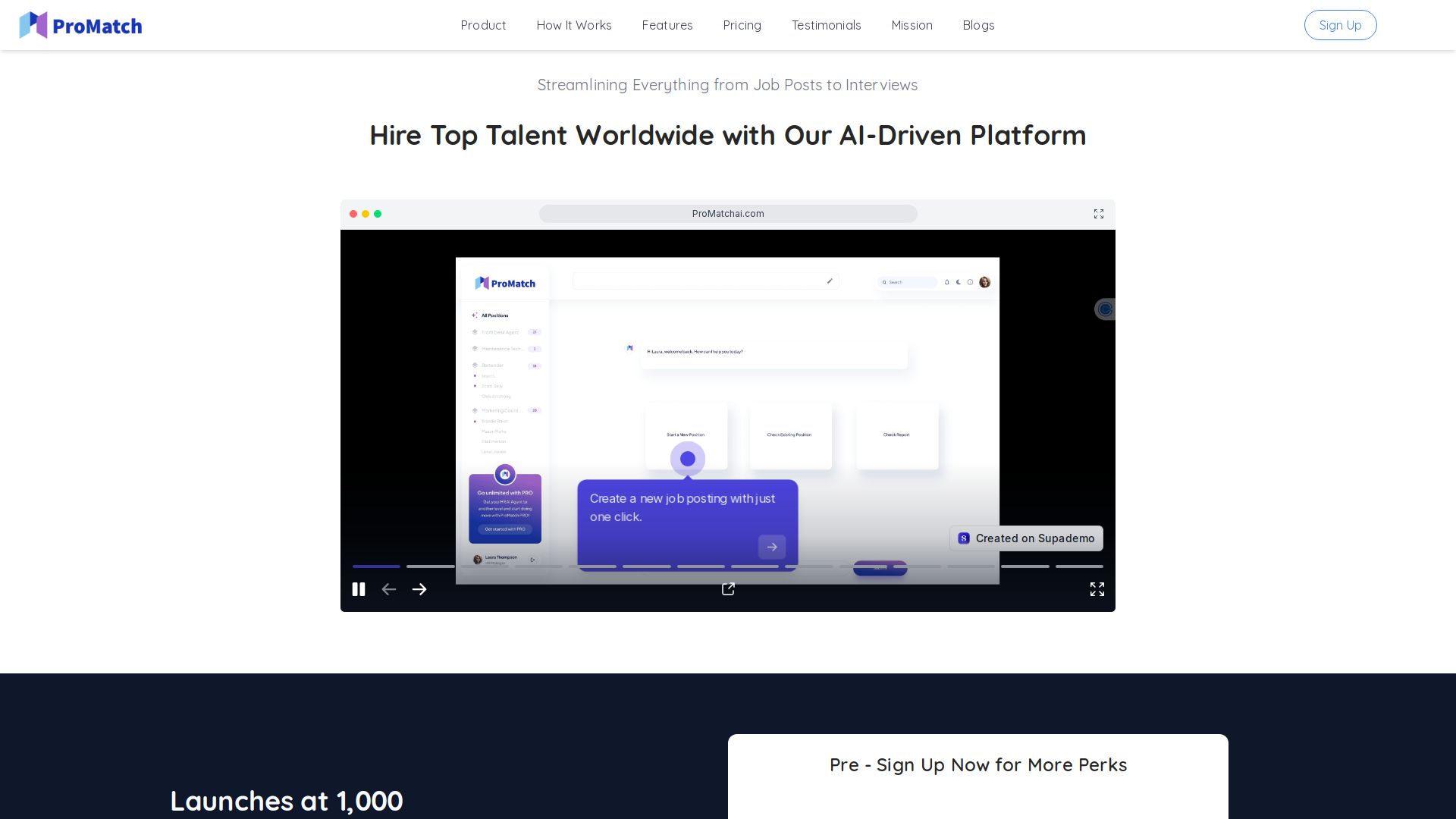Click the Created on Supademo badge

[x=1027, y=538]
